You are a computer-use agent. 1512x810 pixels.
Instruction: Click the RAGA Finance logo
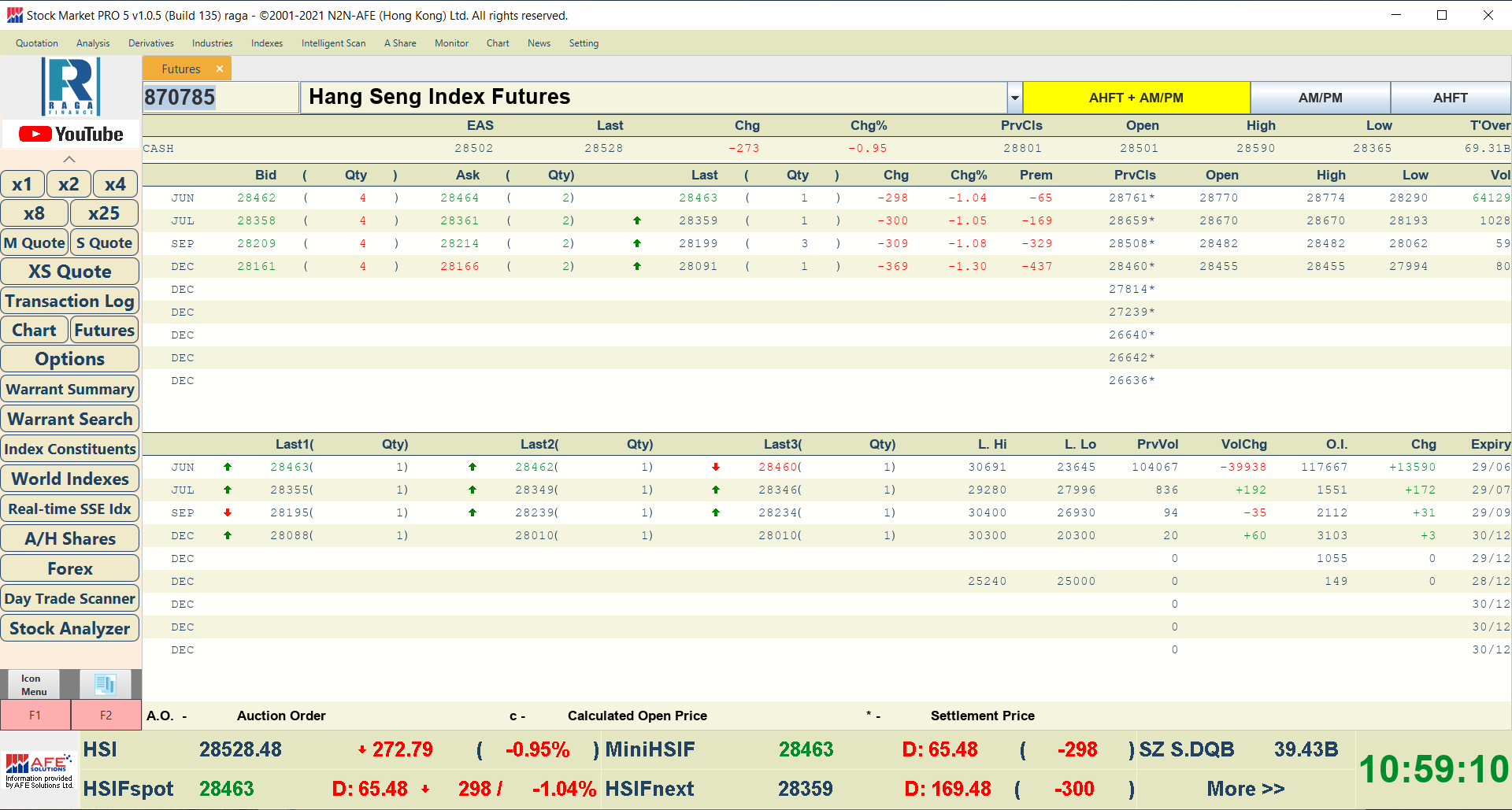(70, 87)
